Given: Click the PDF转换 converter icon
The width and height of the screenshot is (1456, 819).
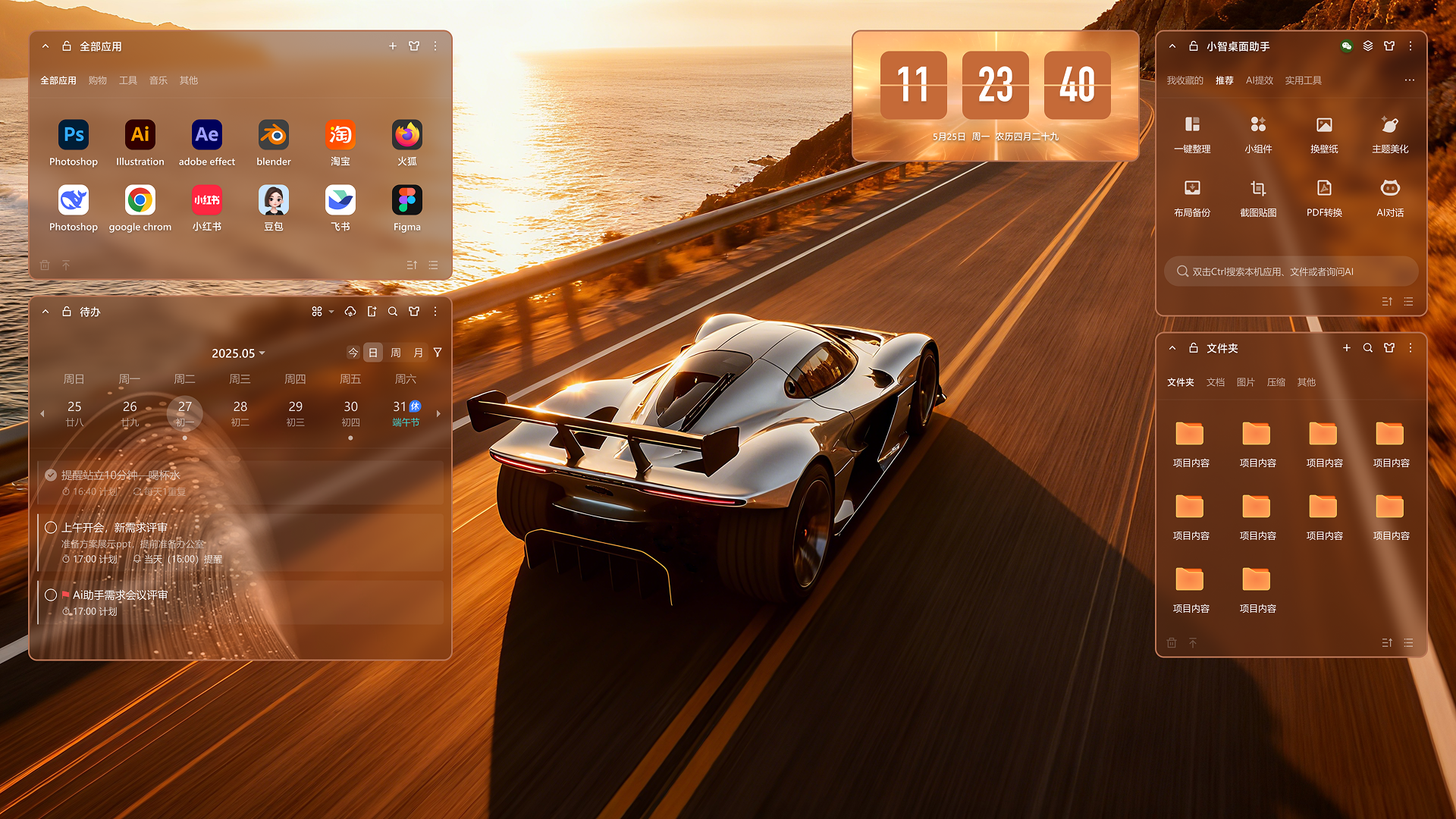Looking at the screenshot, I should pyautogui.click(x=1324, y=188).
